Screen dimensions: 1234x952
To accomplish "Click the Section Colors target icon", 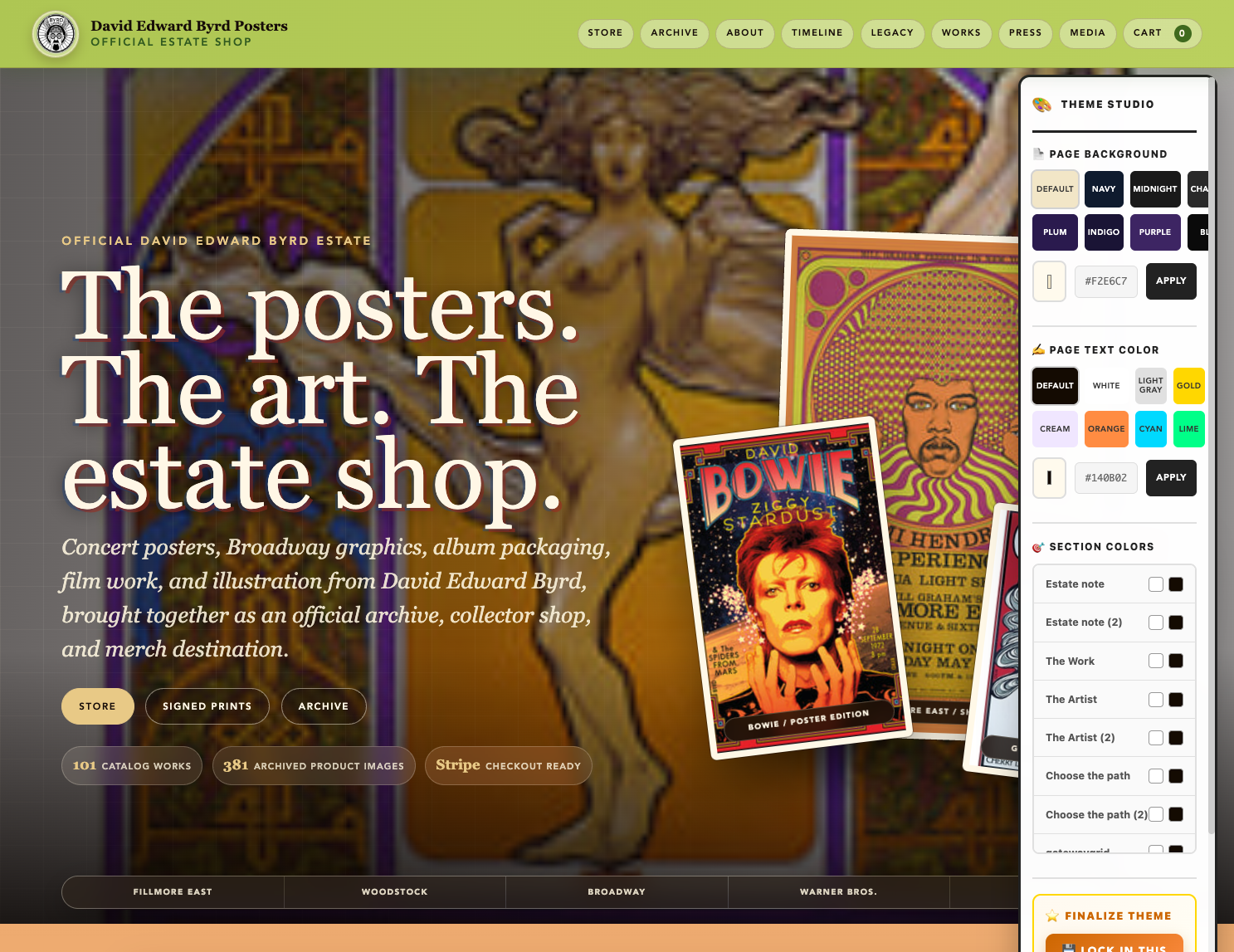I will pos(1038,547).
